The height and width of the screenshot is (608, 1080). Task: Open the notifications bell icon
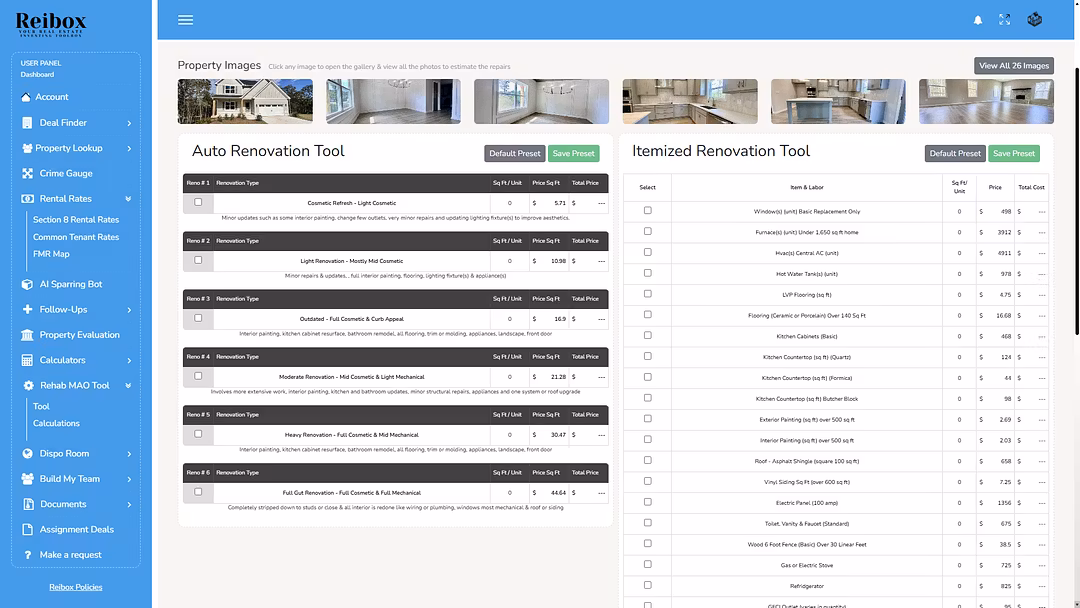pos(978,20)
